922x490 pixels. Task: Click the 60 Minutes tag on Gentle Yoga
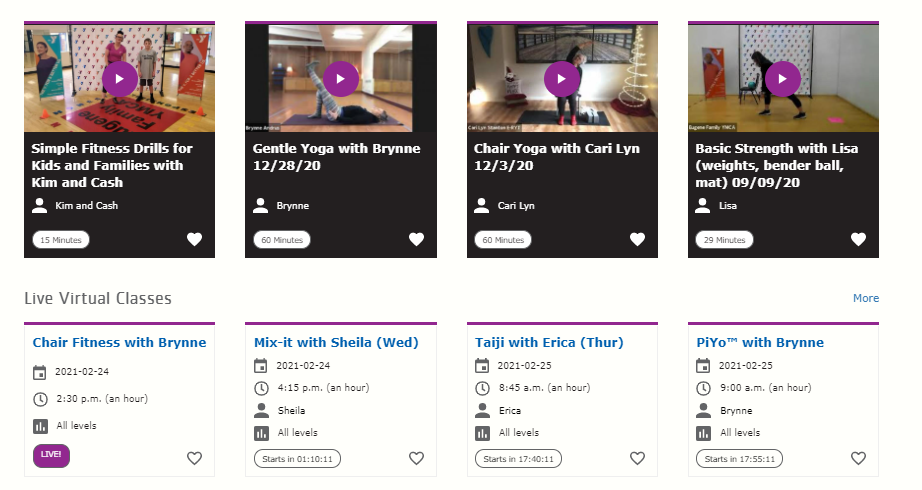pos(282,240)
